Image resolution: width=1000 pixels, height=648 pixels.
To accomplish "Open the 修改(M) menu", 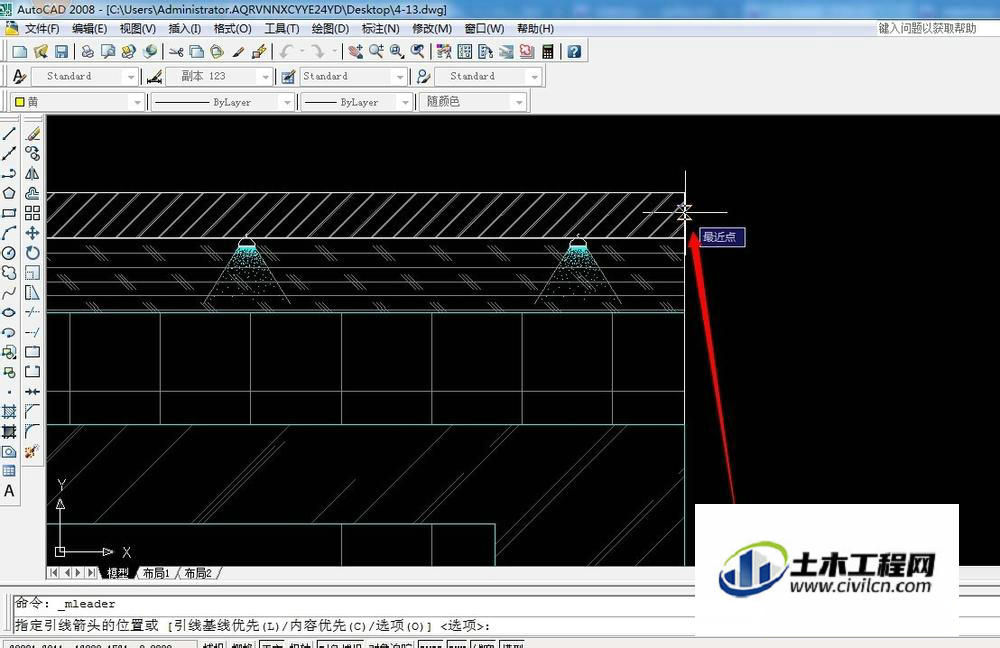I will tap(432, 29).
